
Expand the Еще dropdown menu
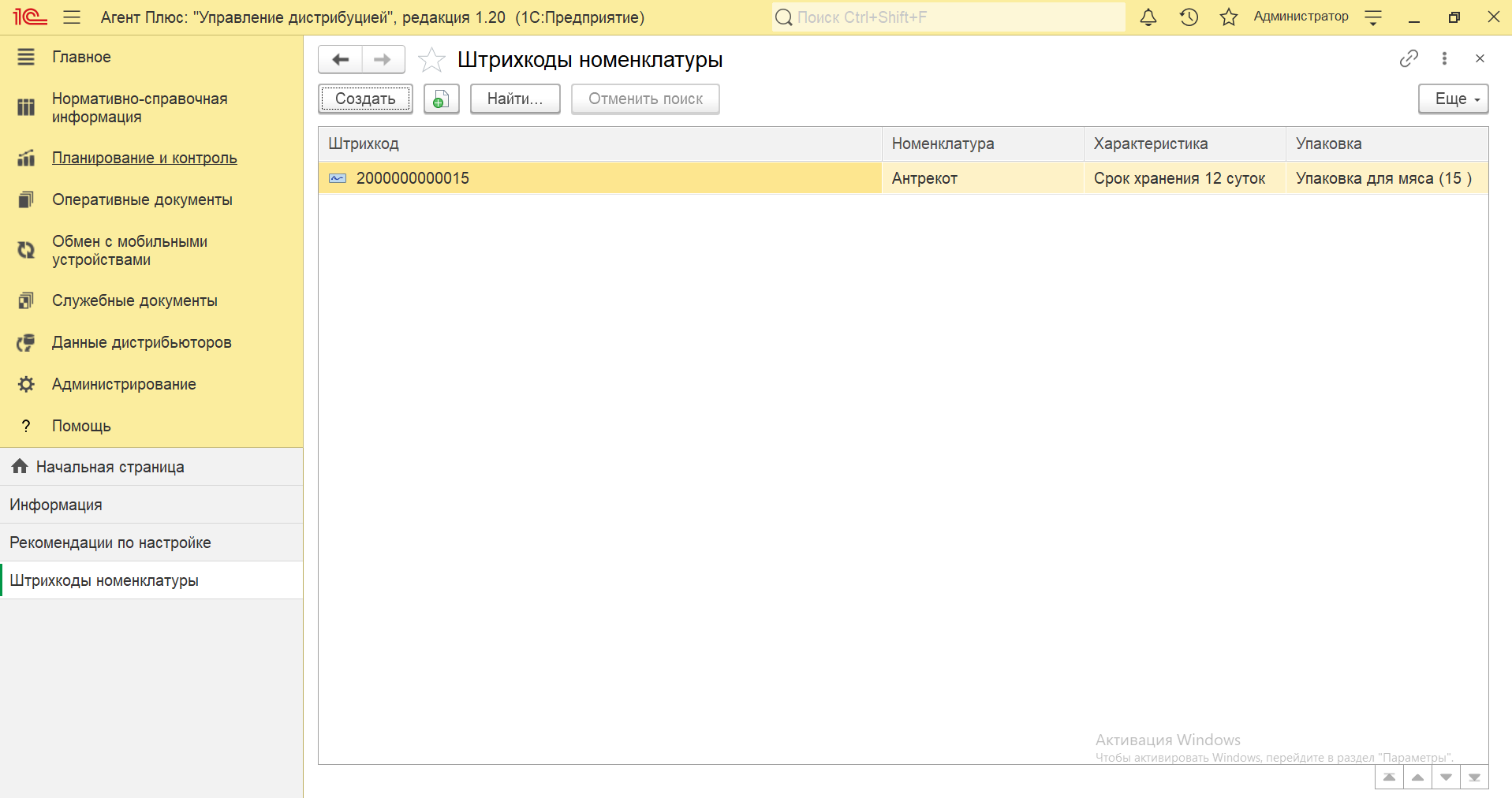point(1453,99)
